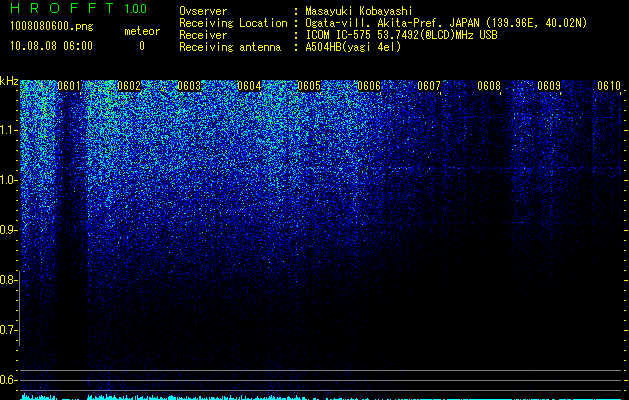Click the gray vertical range bar near 0.7-0.8 kHz
629x400 pixels.
[x=19, y=308]
